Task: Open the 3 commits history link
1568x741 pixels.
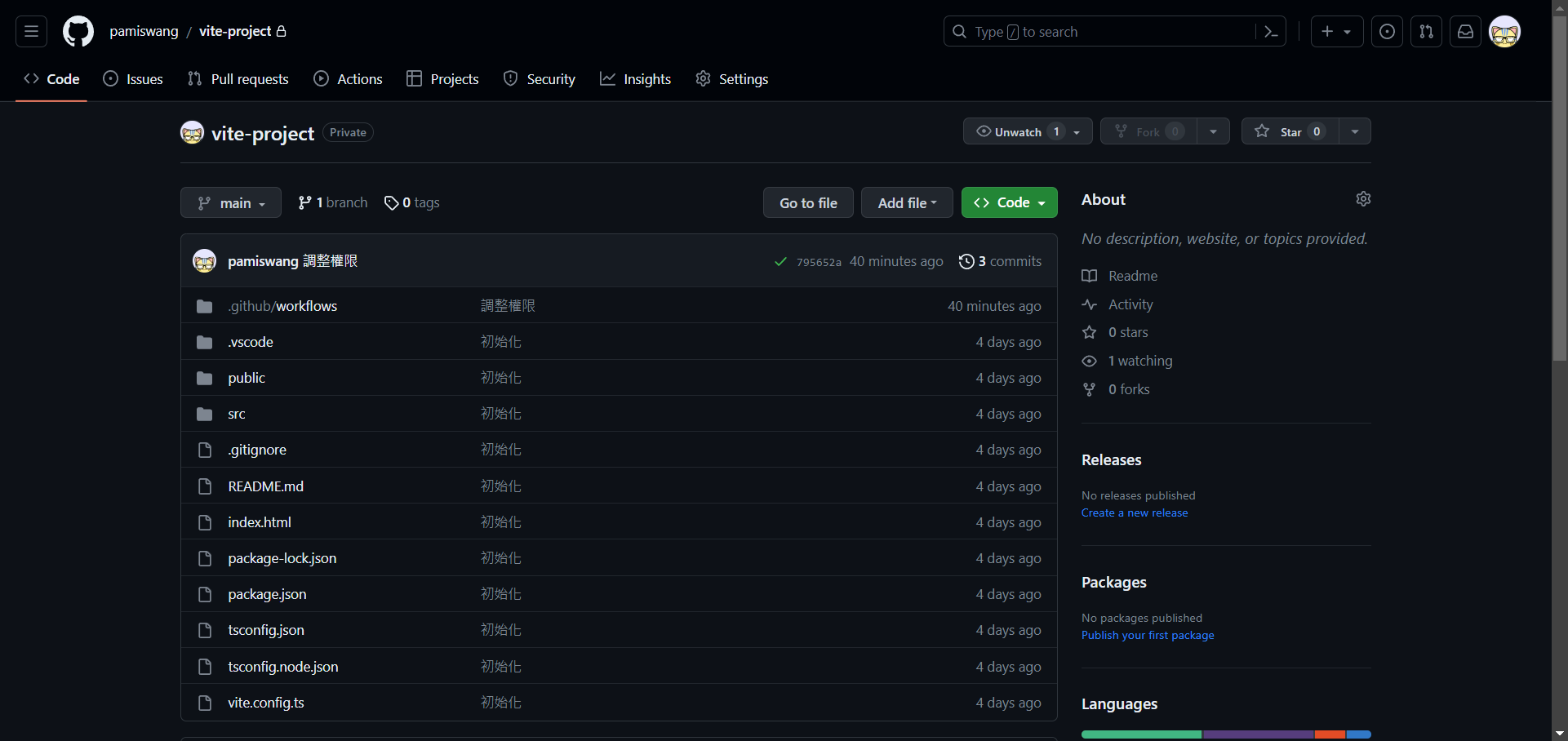Action: 1001,261
